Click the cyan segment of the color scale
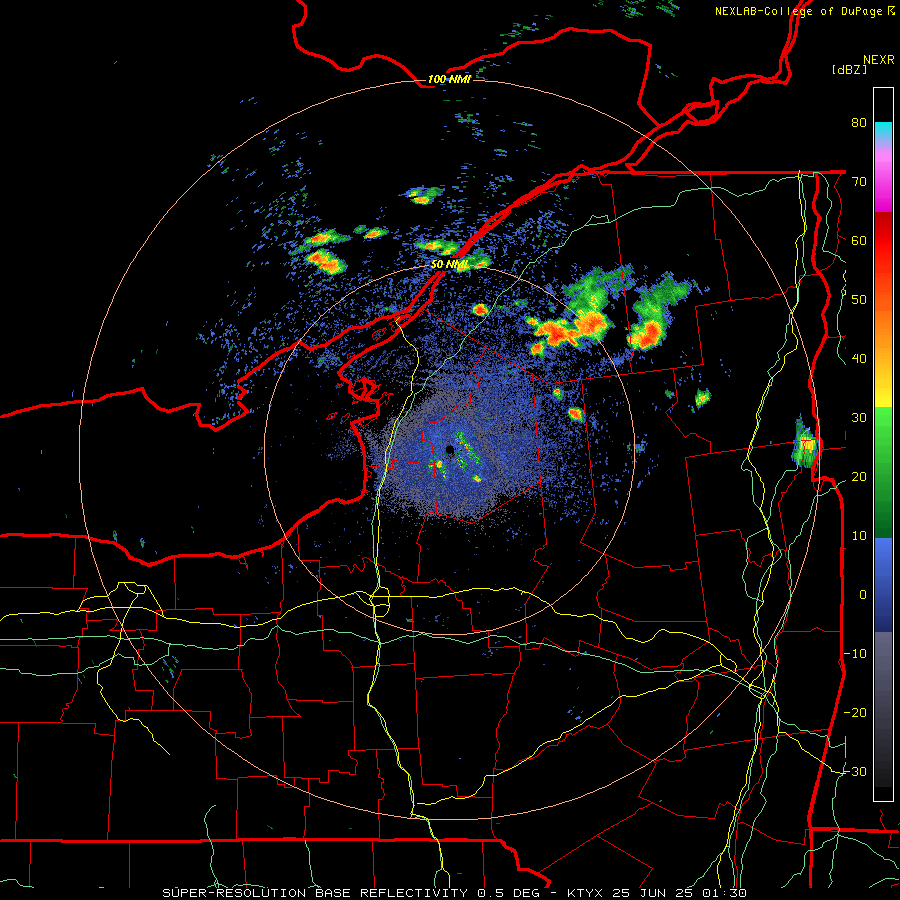 coord(883,132)
